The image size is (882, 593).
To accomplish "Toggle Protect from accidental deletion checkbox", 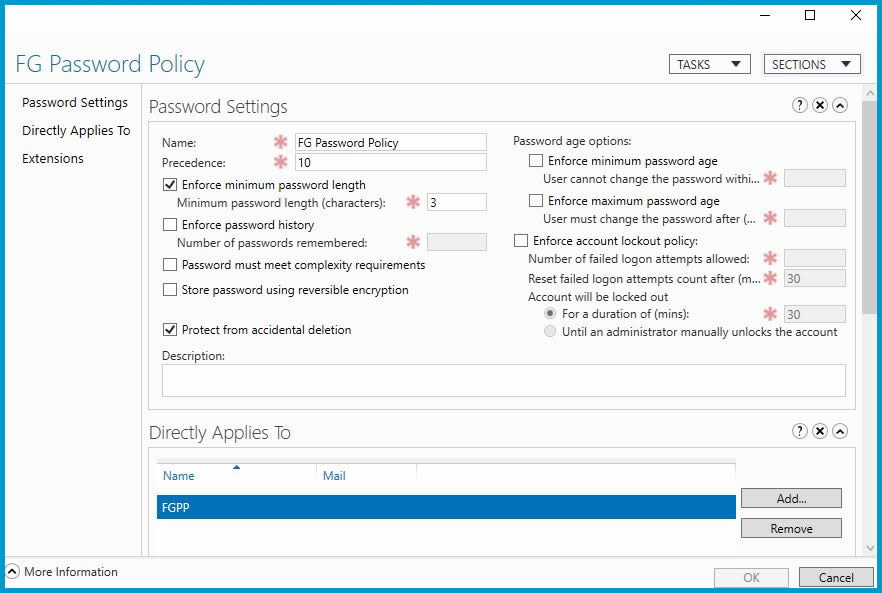I will 170,329.
